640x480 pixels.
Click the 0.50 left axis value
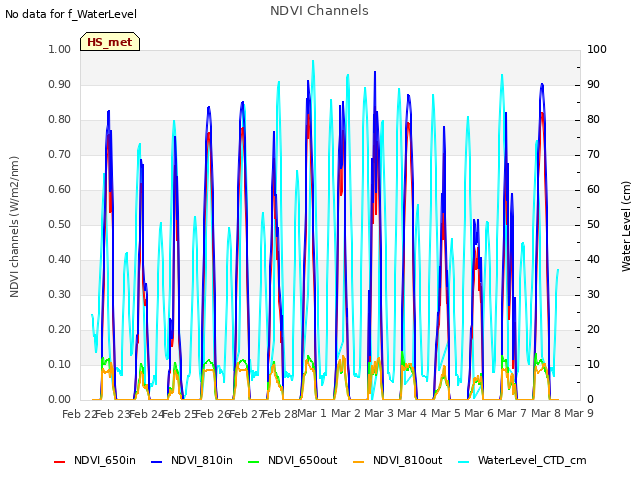pyautogui.click(x=59, y=224)
